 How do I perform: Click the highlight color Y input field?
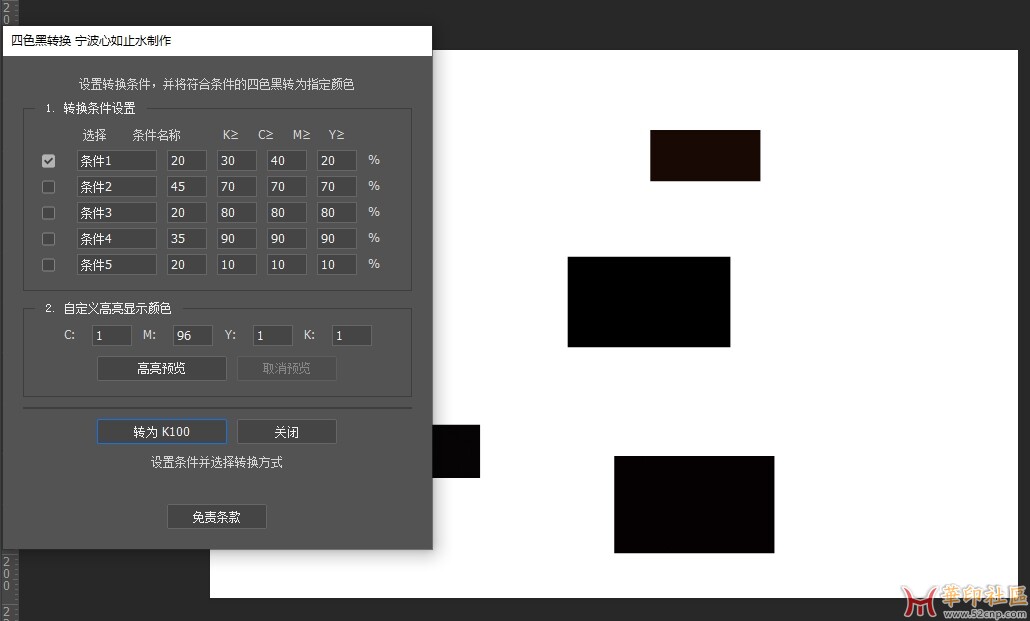[x=273, y=335]
